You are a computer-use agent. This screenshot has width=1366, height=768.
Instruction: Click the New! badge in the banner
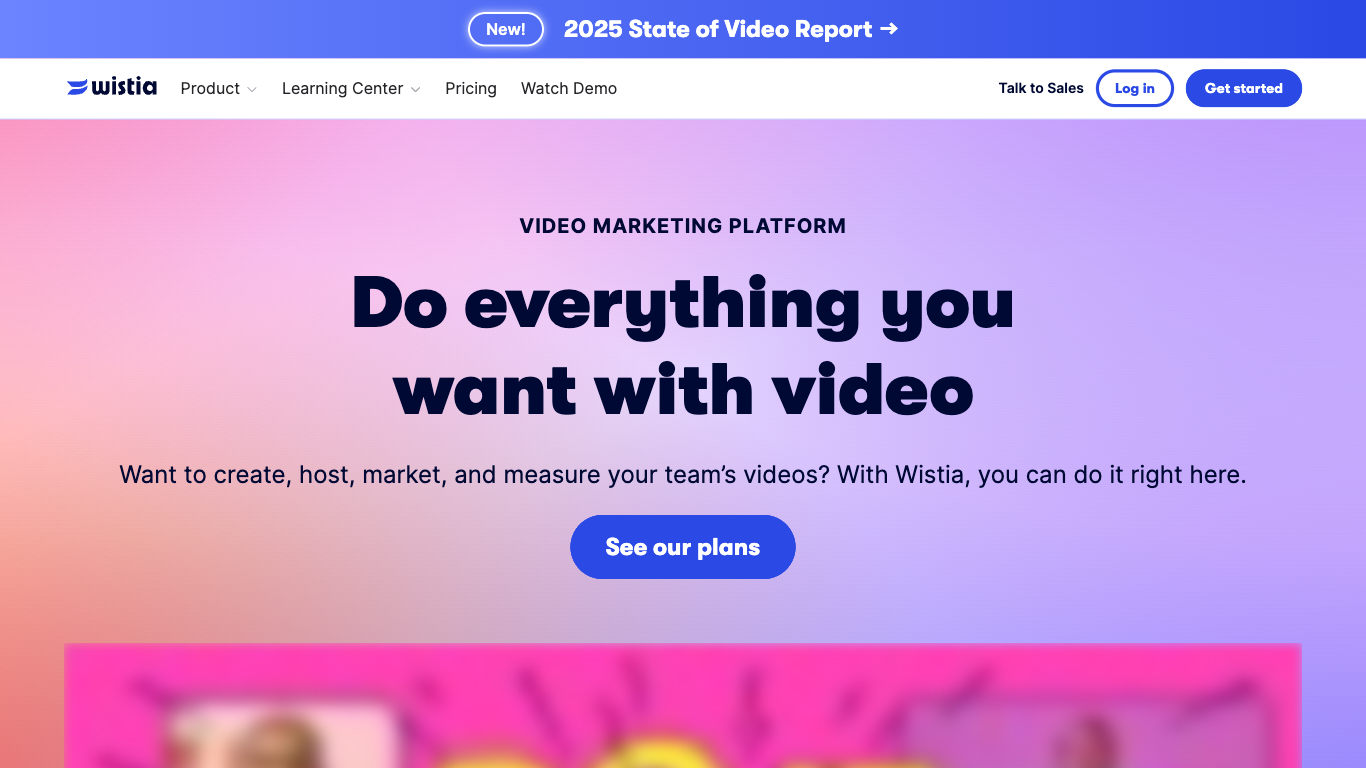click(506, 29)
